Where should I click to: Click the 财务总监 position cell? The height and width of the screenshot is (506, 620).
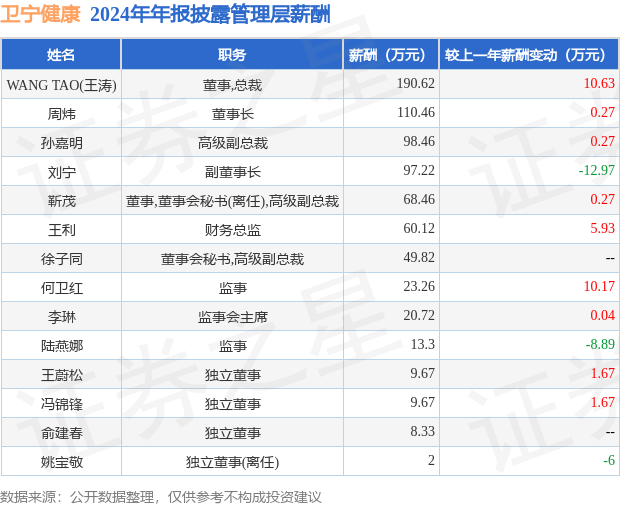pos(232,230)
